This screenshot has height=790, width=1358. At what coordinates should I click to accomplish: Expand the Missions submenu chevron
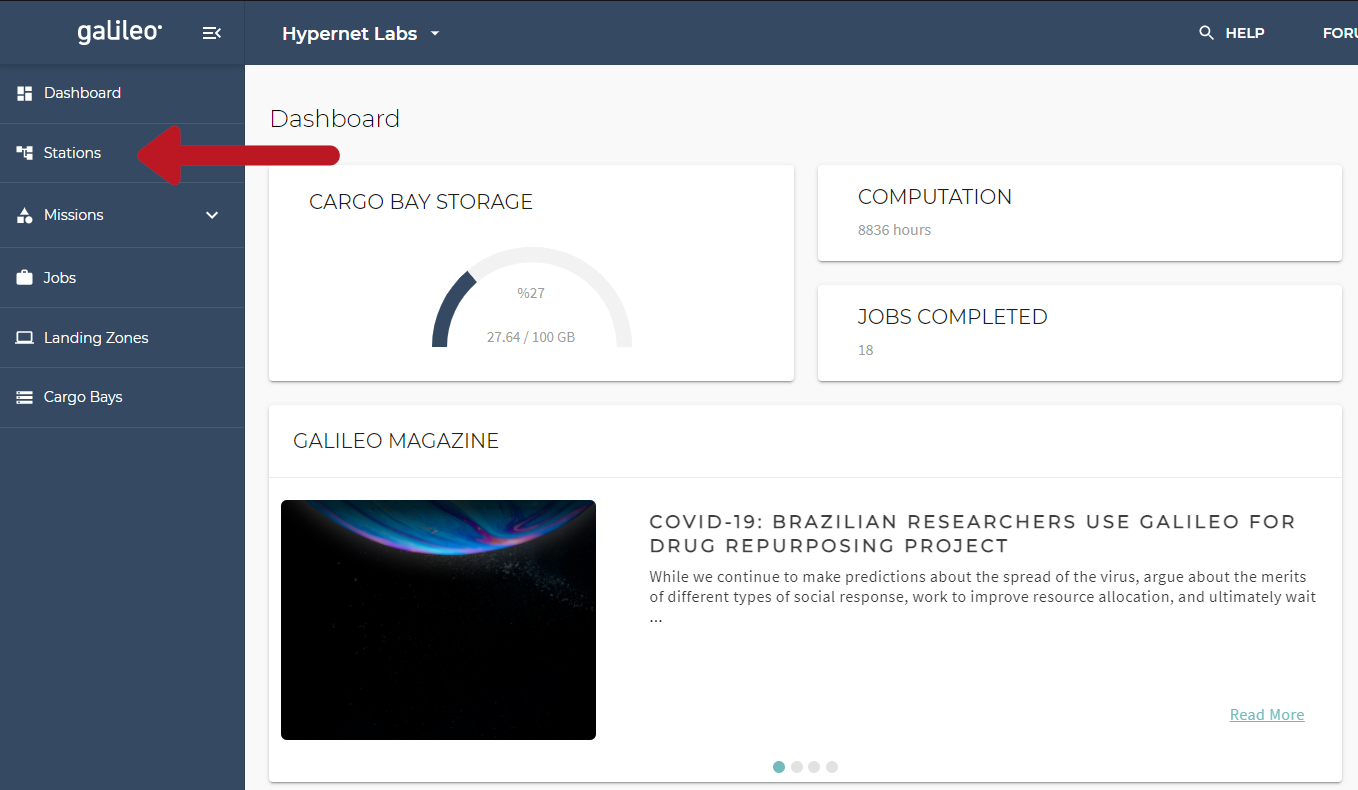point(212,215)
